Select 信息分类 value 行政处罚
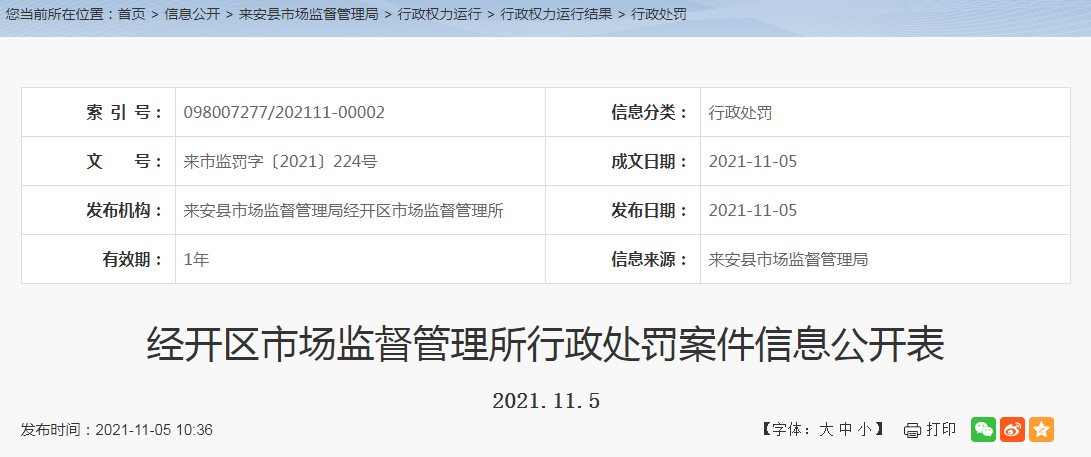This screenshot has width=1091, height=457. click(x=740, y=113)
